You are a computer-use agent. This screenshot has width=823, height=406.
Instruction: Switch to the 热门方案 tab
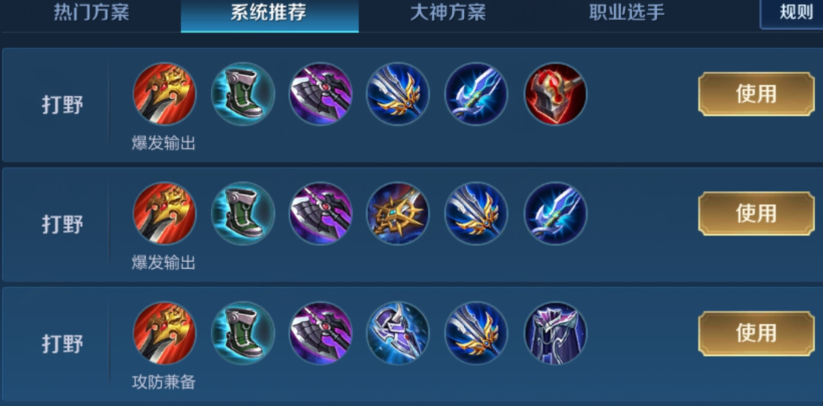(x=91, y=13)
